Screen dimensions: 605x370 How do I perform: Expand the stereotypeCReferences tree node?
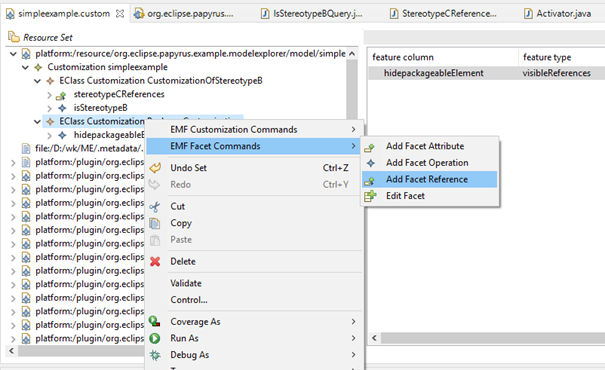tap(49, 95)
